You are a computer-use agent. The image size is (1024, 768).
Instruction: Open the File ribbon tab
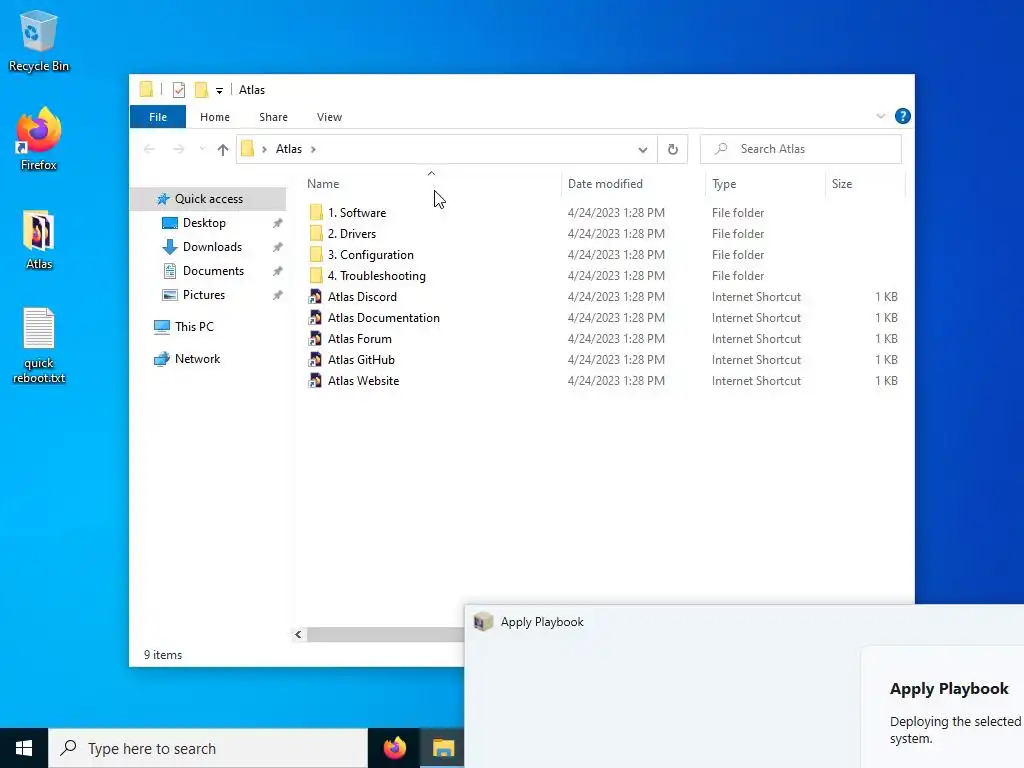coord(158,117)
